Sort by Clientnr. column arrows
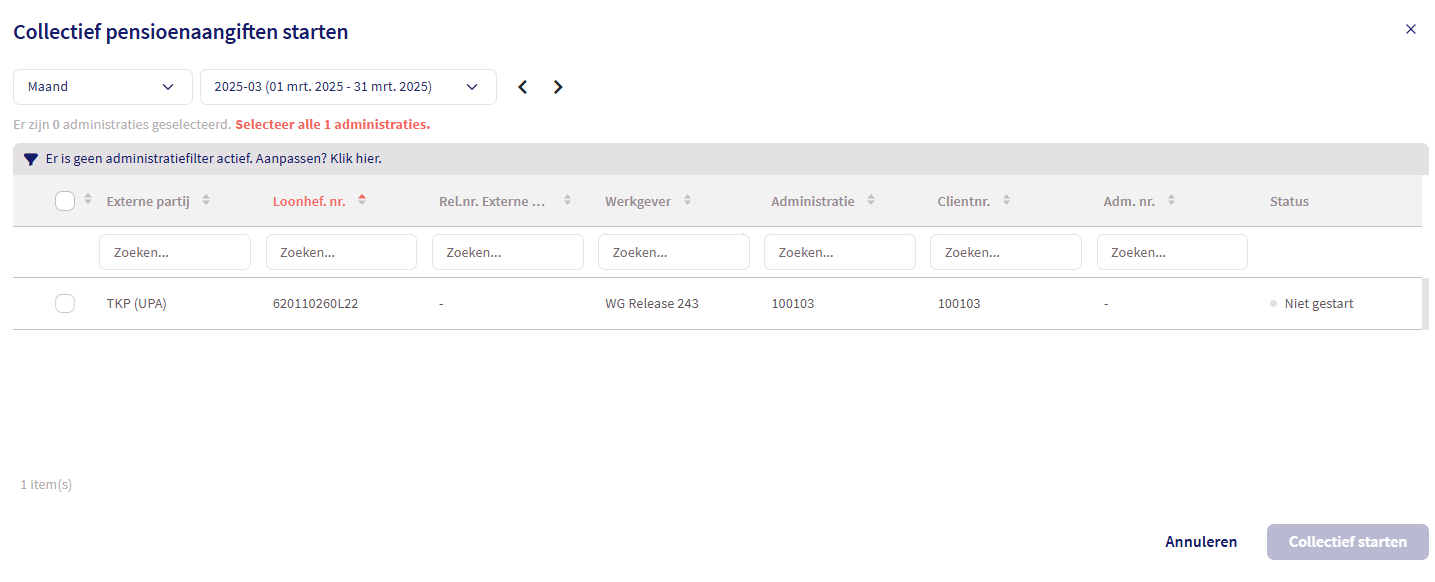This screenshot has height=582, width=1435. click(x=1006, y=200)
